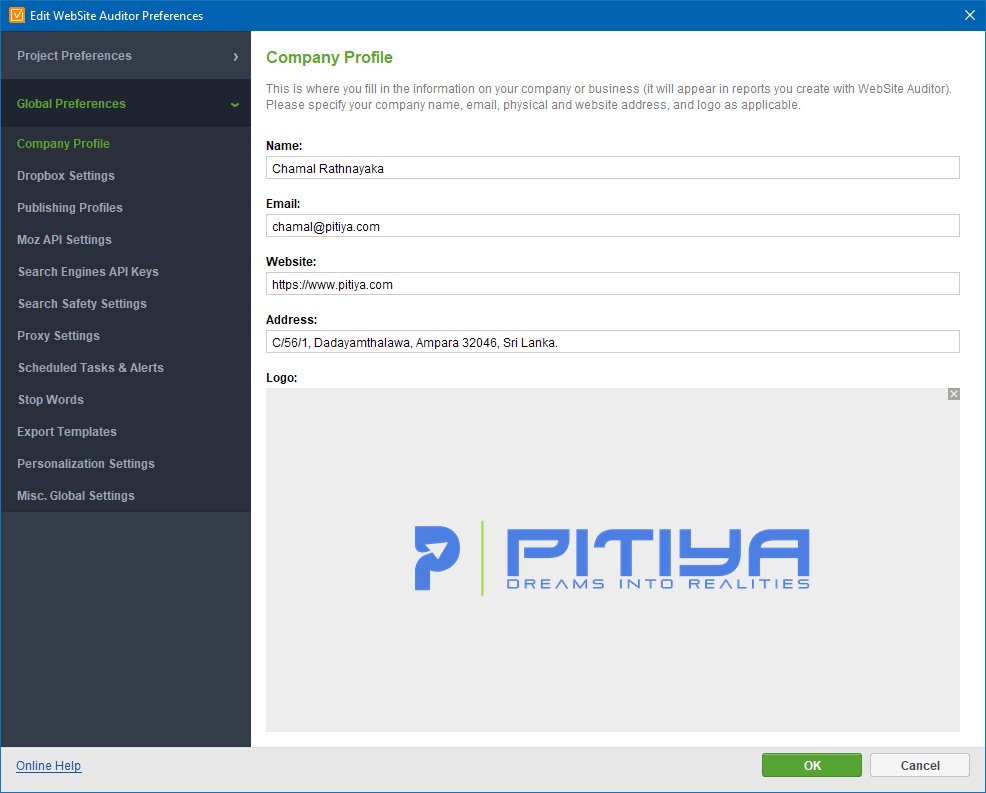
Task: Confirm with the OK button
Action: 812,765
